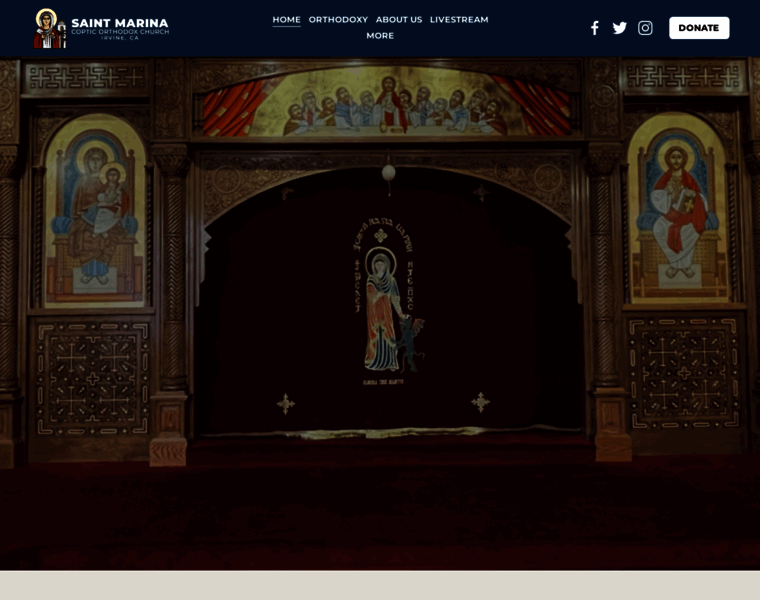Go to the Home menu item
Image resolution: width=760 pixels, height=600 pixels.
pyautogui.click(x=286, y=19)
